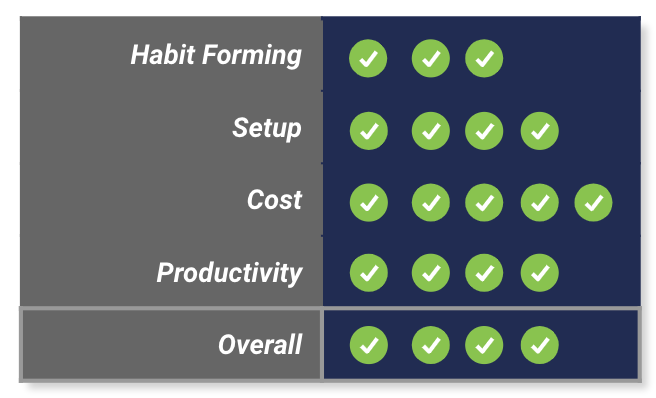This screenshot has height=398, width=656.
Task: Click the fourth checkmark in Overall row
Action: [x=540, y=345]
